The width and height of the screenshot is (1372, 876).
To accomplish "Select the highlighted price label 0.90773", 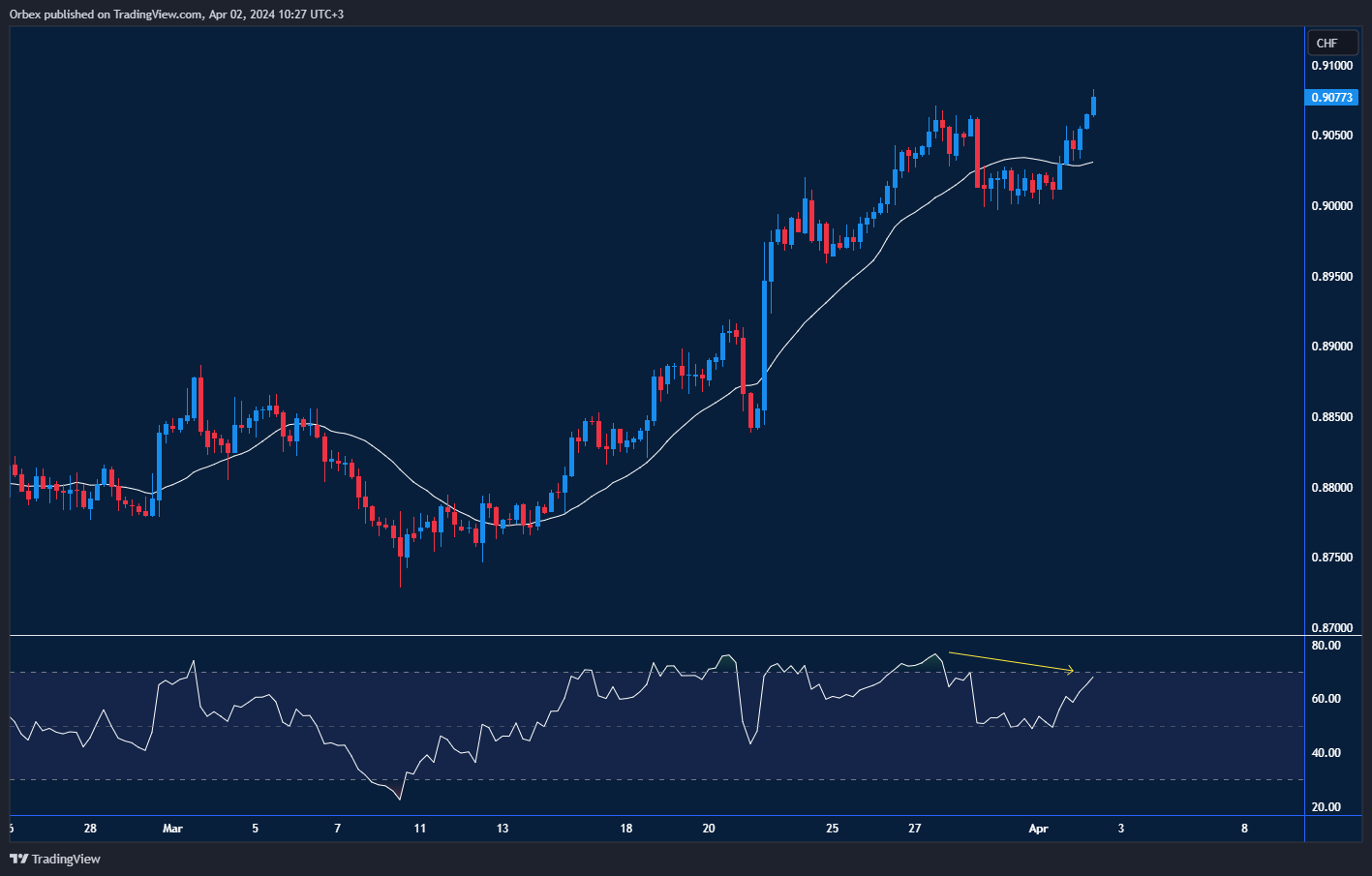I will 1332,98.
